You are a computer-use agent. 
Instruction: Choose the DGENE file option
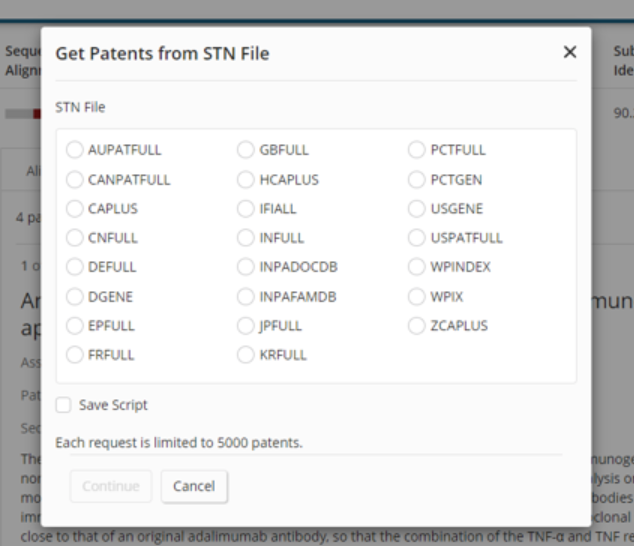click(75, 297)
